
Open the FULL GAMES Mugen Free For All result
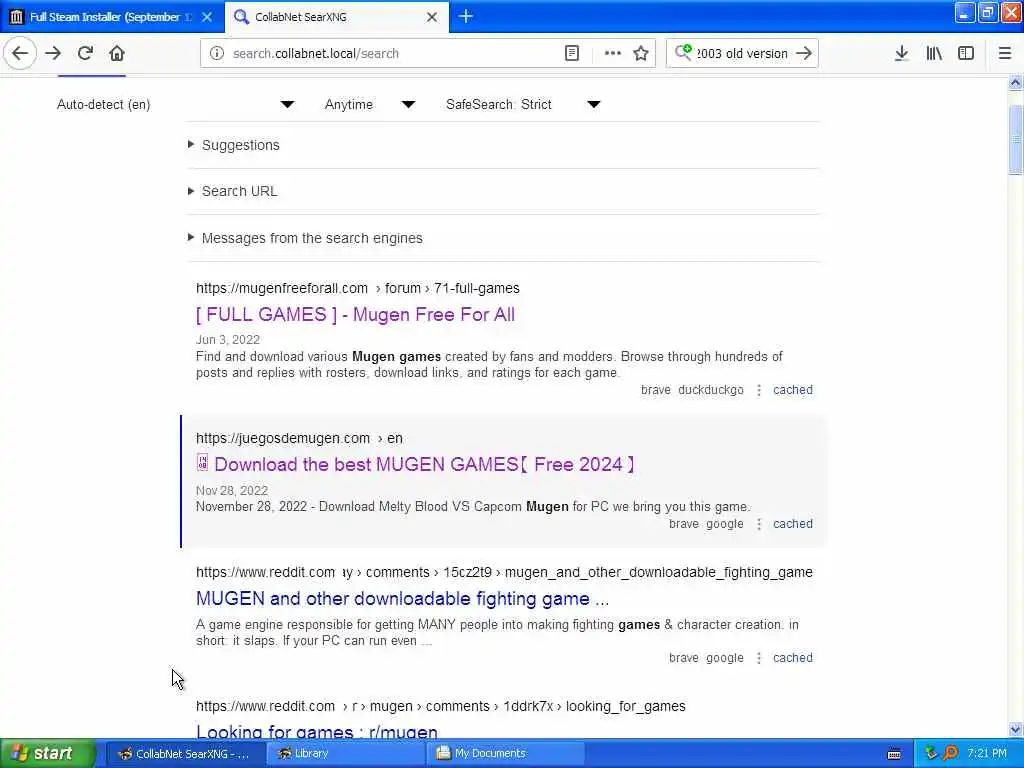(x=355, y=315)
